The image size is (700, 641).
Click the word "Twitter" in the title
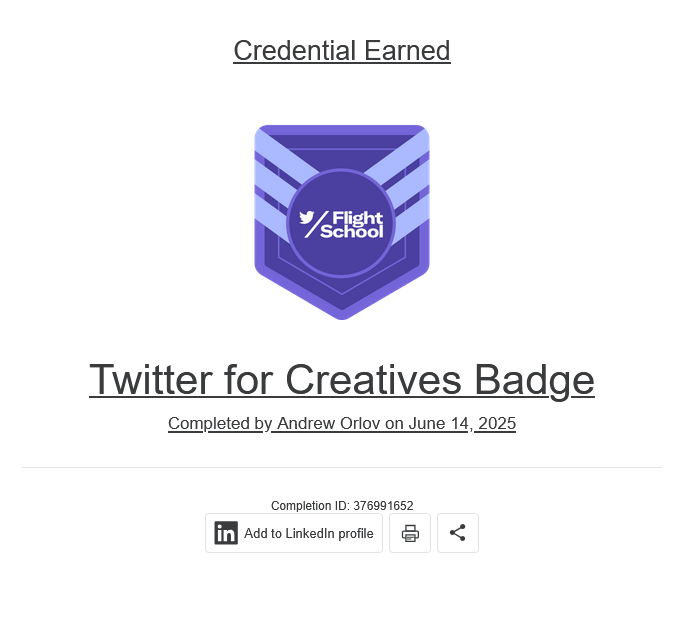[x=150, y=379]
